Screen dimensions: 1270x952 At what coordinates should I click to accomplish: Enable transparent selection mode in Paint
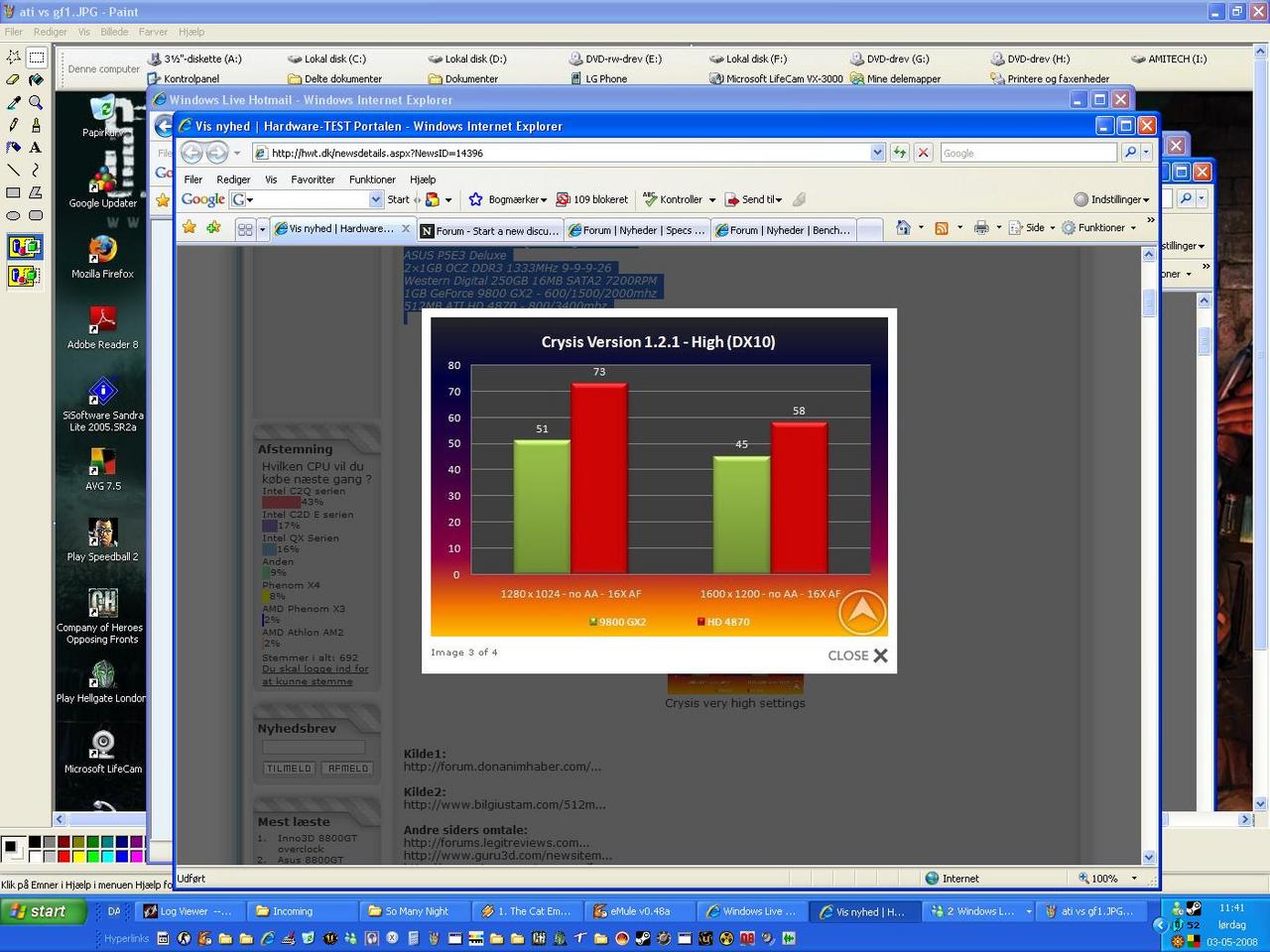tap(25, 276)
